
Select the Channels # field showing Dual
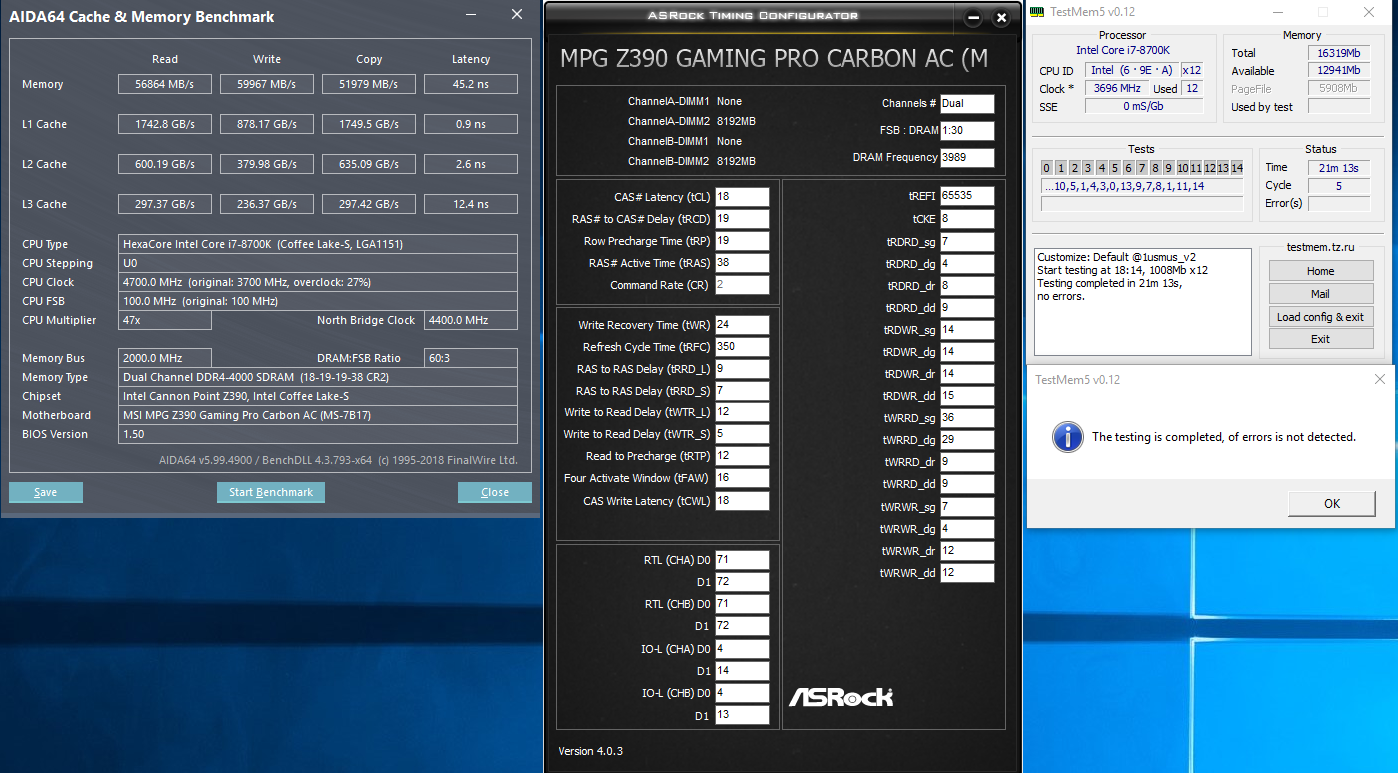(967, 104)
